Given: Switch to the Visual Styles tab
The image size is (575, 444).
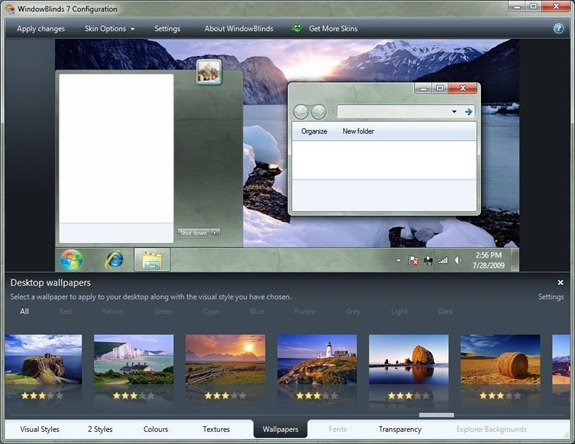Looking at the screenshot, I should point(40,429).
